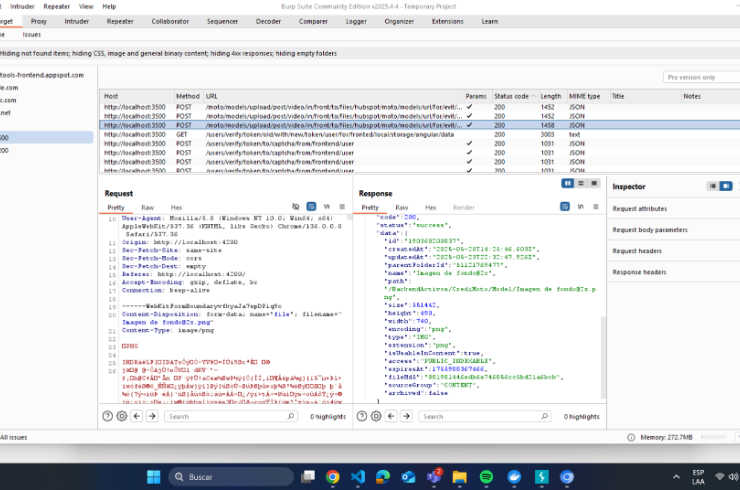Open Spotify from the taskbar
The width and height of the screenshot is (740, 490).
(x=486, y=477)
